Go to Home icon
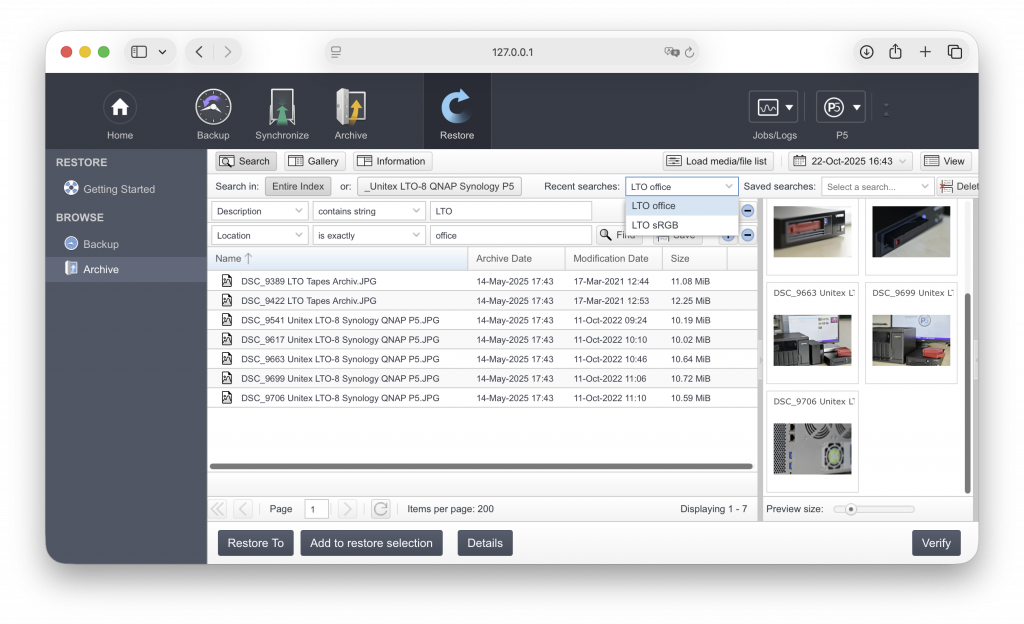The height and width of the screenshot is (624, 1024). [120, 109]
